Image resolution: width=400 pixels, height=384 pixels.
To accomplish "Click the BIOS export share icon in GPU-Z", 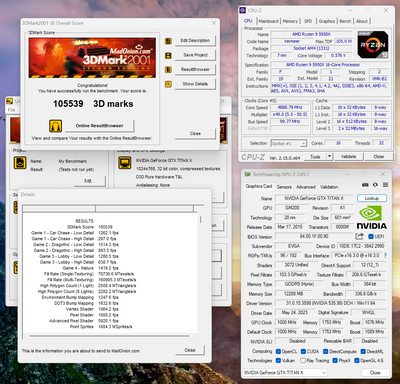I will point(359,236).
